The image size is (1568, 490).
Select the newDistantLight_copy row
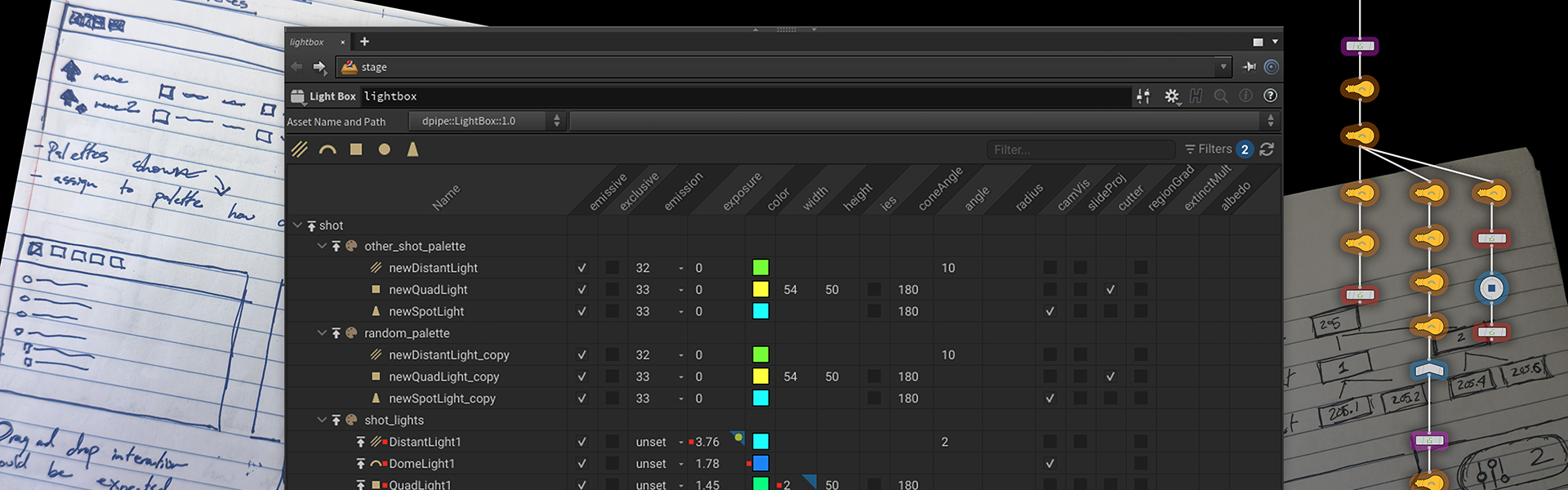(449, 355)
